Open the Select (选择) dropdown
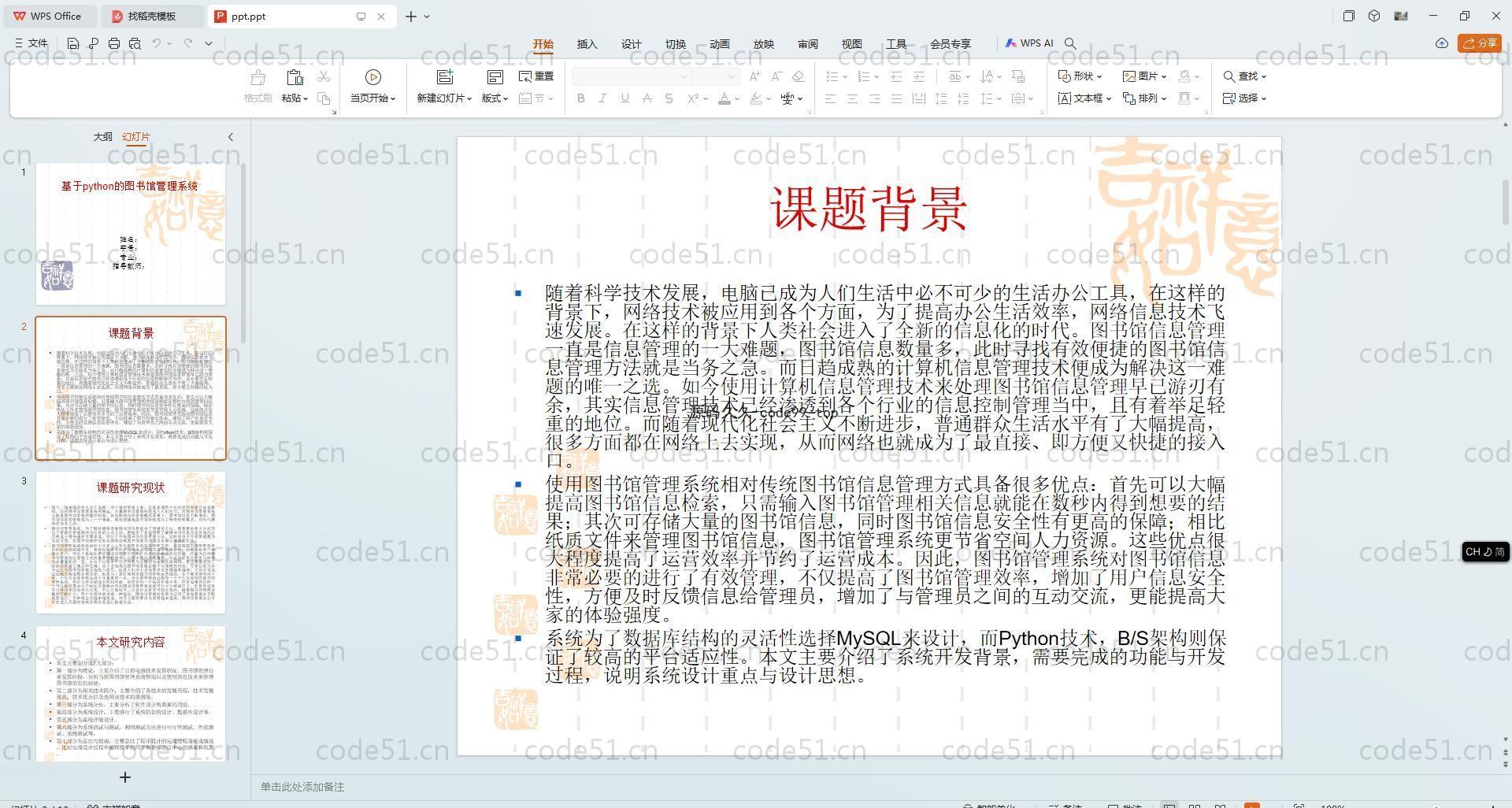1512x808 pixels. click(x=1245, y=98)
